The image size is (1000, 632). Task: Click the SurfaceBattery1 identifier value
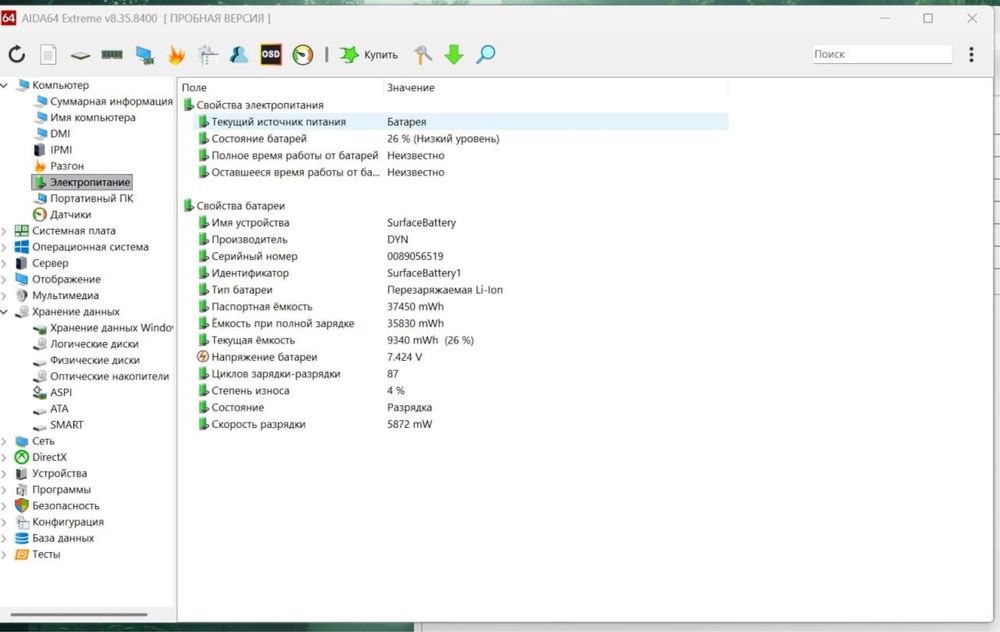pos(423,273)
